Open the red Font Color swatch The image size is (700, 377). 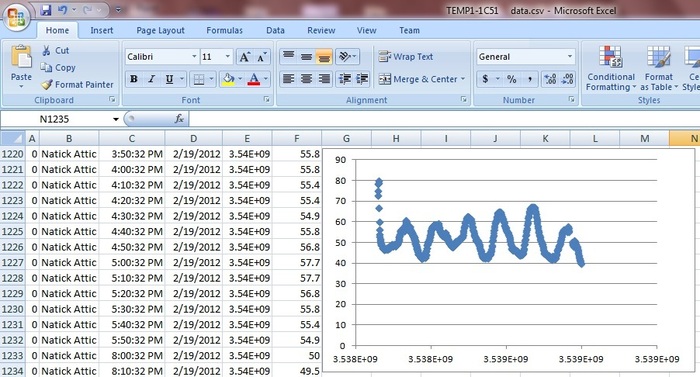click(254, 79)
